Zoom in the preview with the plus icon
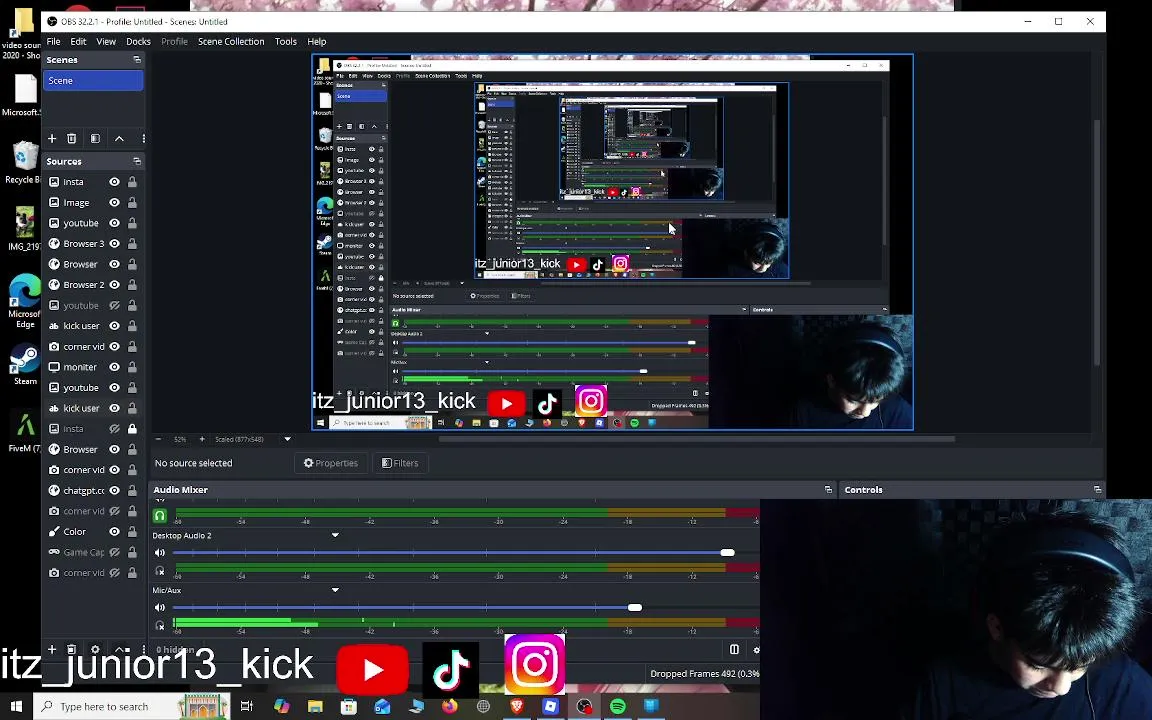The height and width of the screenshot is (720, 1152). click(202, 439)
